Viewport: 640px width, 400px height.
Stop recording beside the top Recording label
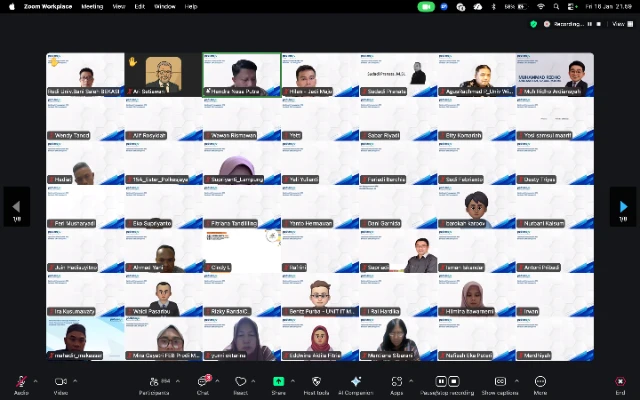(x=599, y=24)
